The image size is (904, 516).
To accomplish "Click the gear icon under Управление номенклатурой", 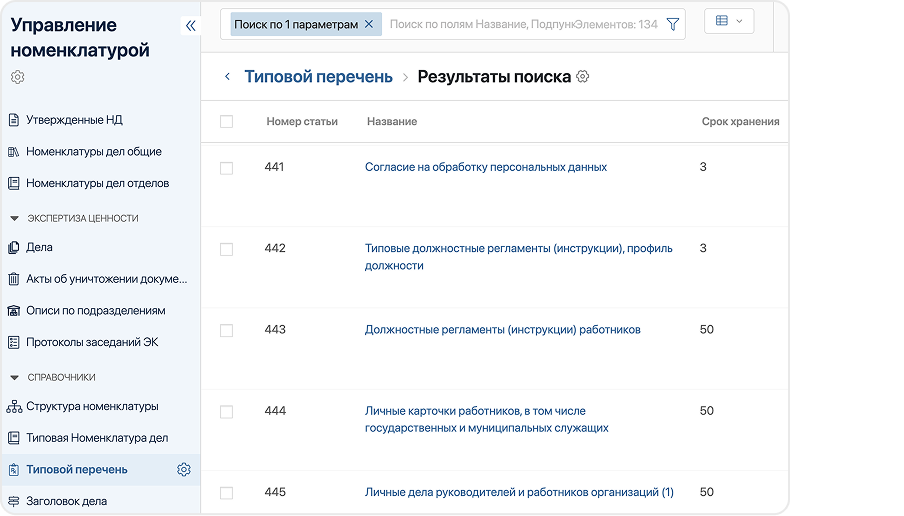I will coord(17,77).
